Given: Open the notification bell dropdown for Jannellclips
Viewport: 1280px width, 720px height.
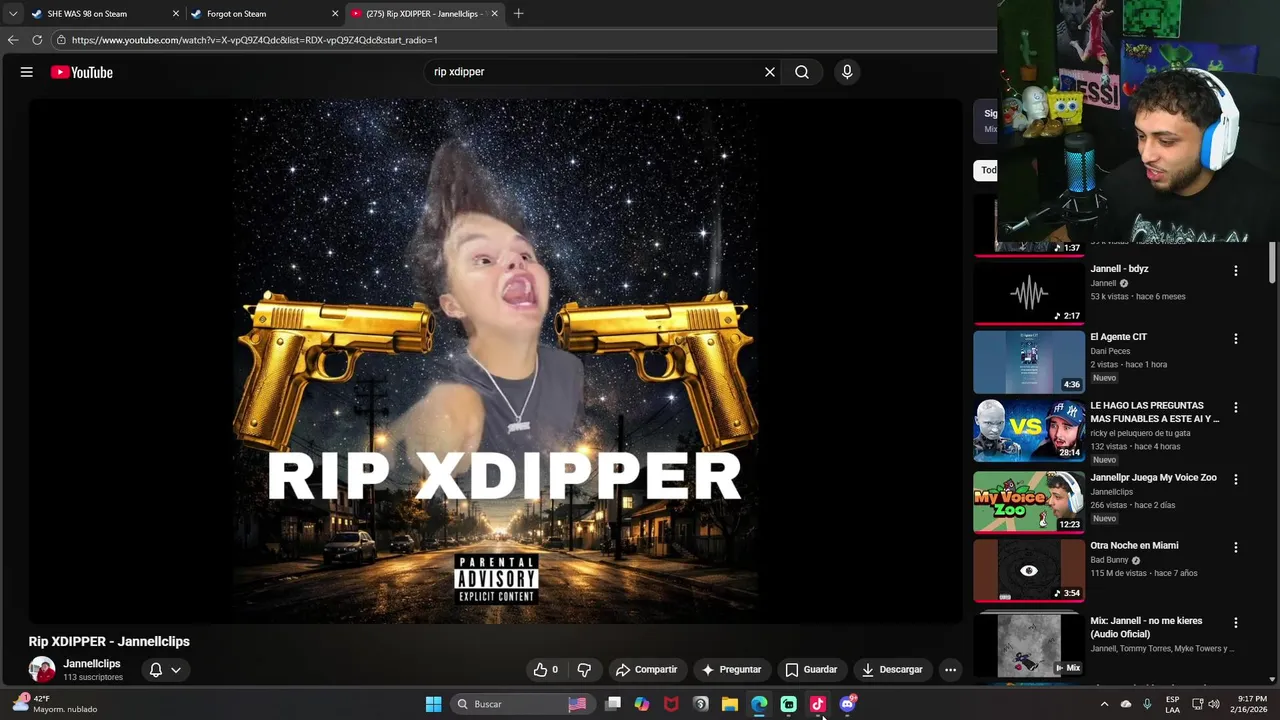Looking at the screenshot, I should pos(165,670).
